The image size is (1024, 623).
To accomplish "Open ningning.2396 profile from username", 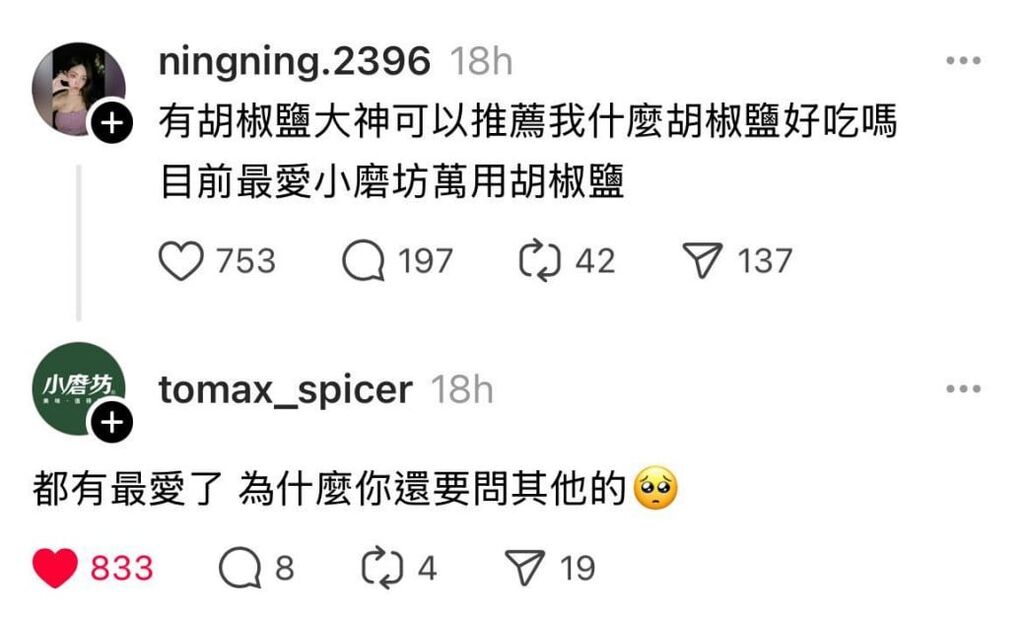I will 295,61.
